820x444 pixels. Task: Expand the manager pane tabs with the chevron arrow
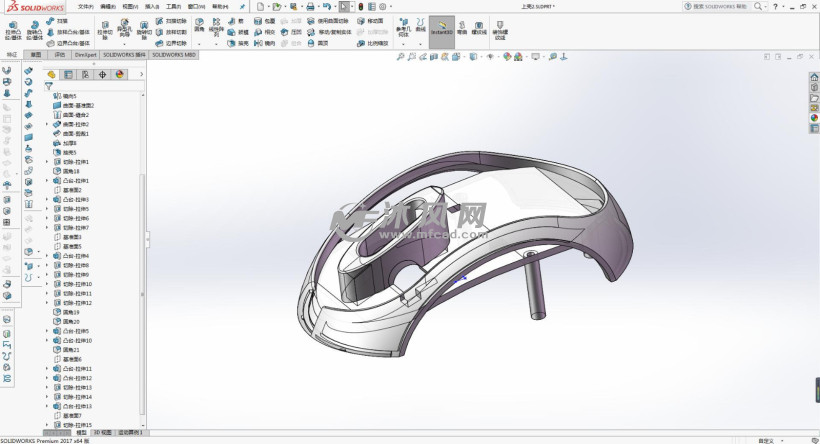tap(141, 75)
